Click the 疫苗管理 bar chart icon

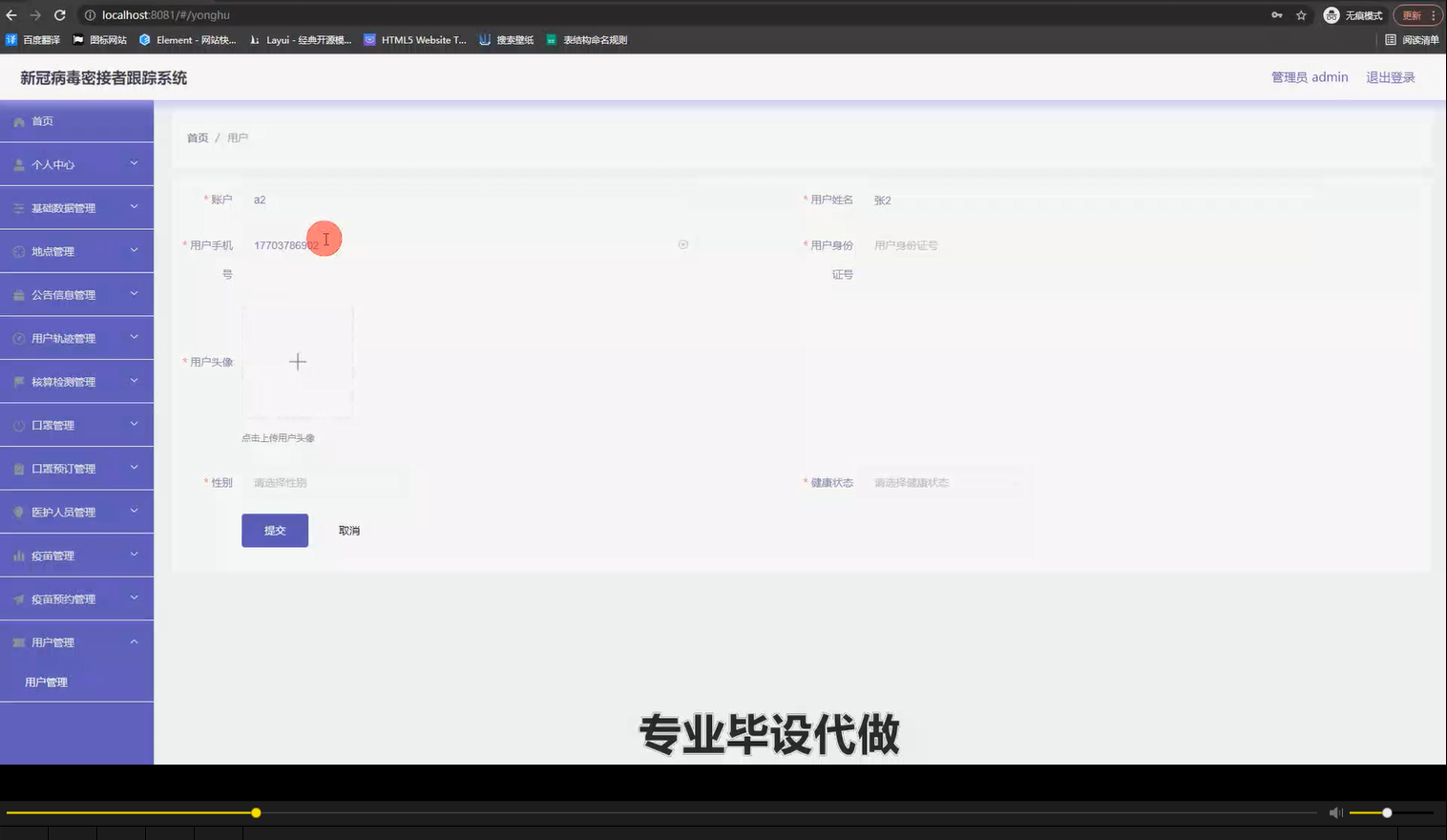[x=19, y=556]
